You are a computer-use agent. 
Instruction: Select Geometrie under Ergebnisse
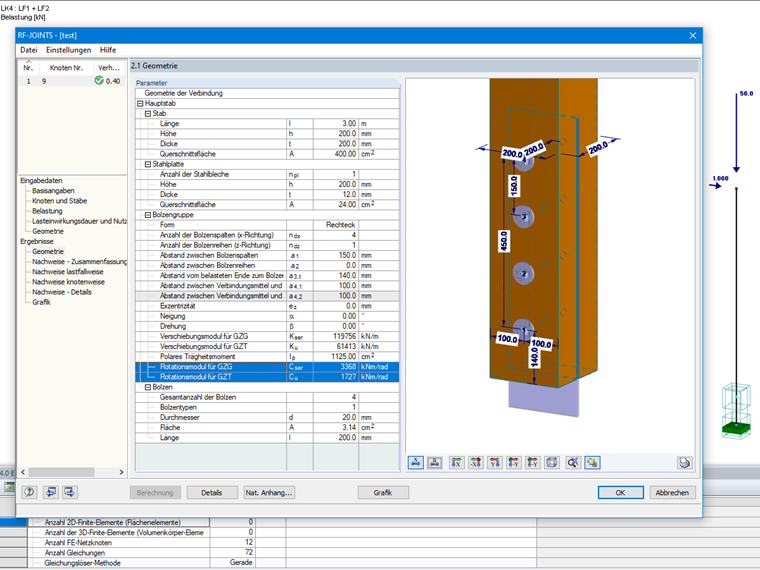(48, 251)
